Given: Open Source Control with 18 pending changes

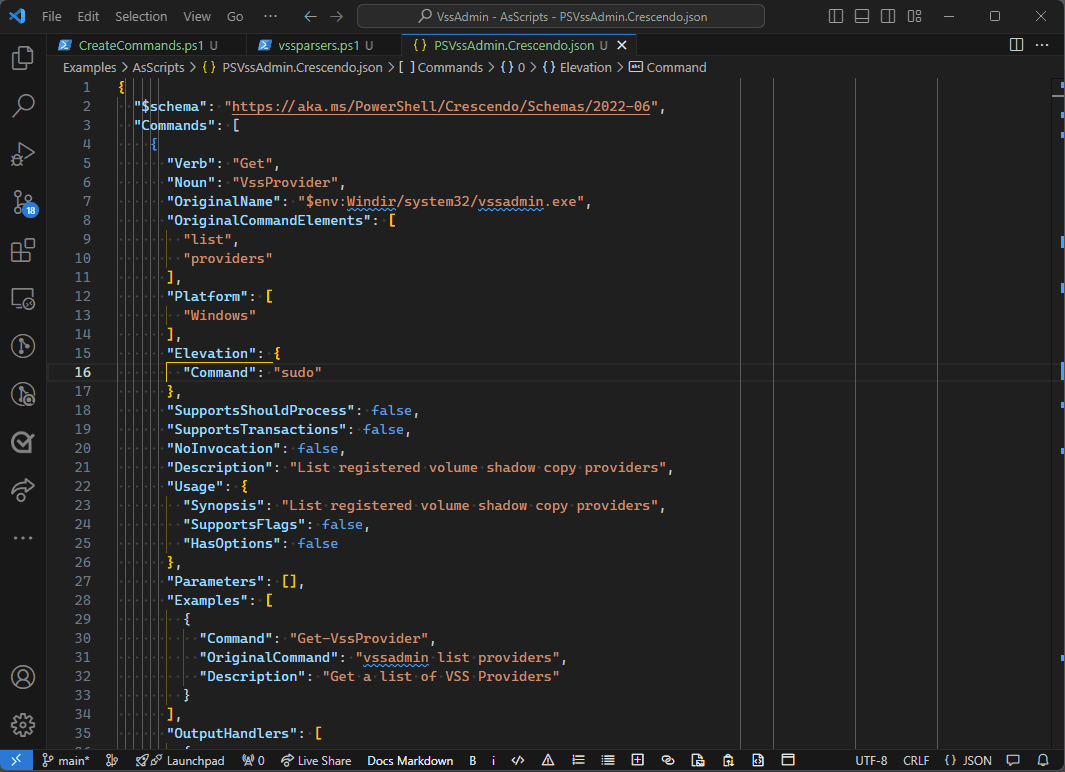Looking at the screenshot, I should tap(22, 202).
